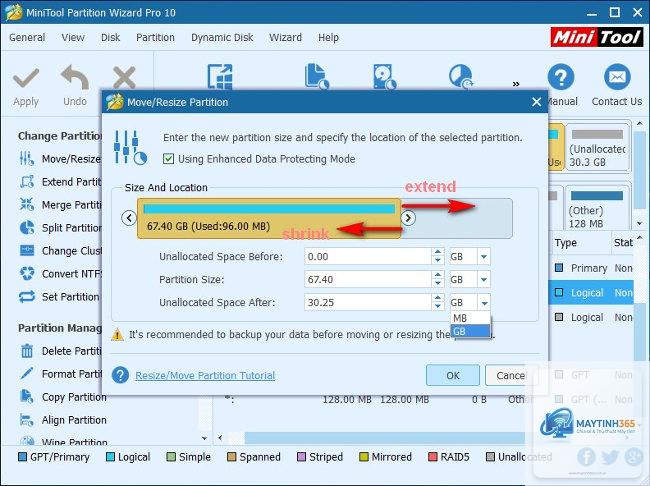Select the (Other) 128 MB disk block
This screenshot has height=486, width=650.
[597, 209]
